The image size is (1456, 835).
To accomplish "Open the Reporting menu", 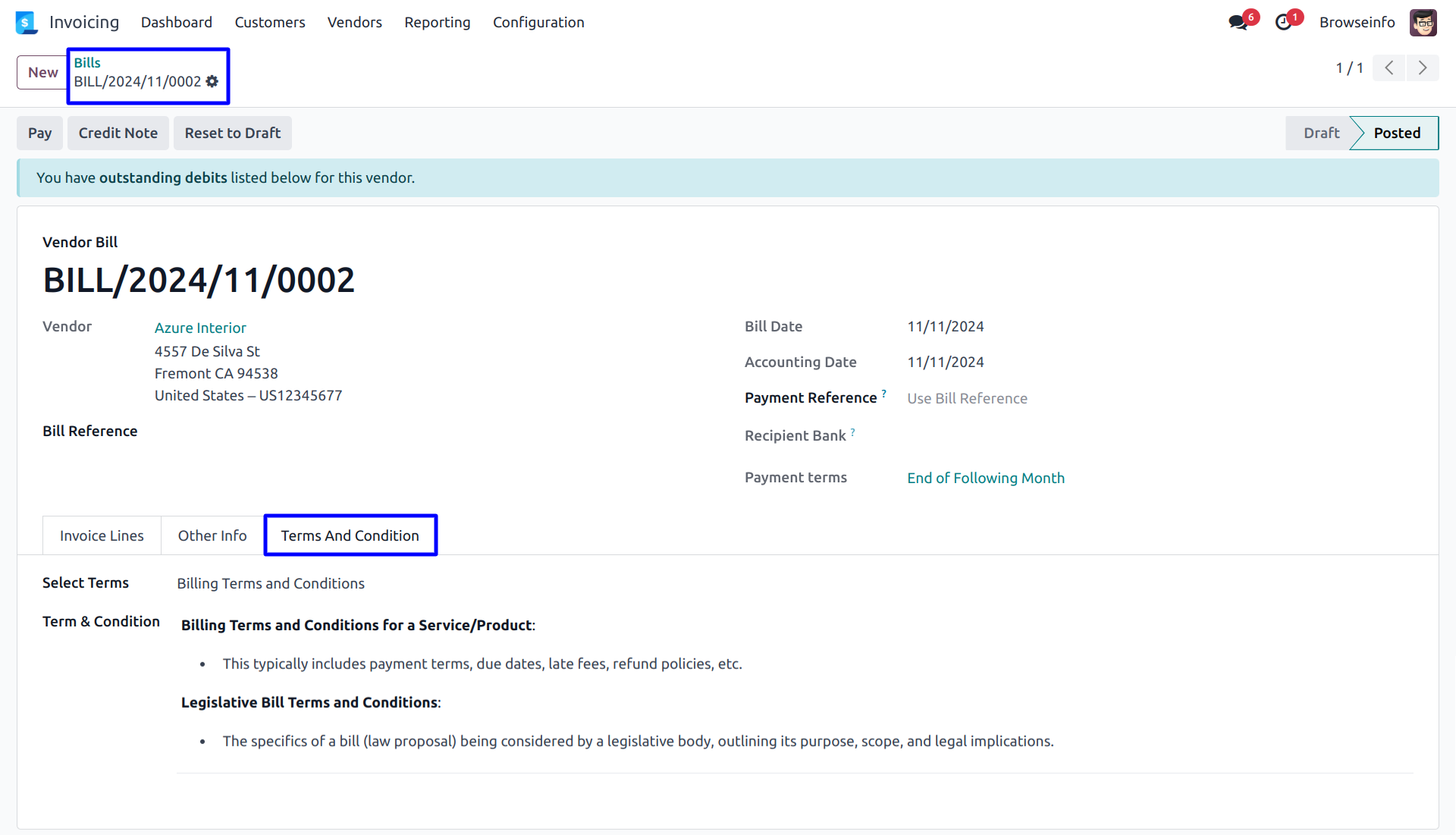I will click(x=437, y=23).
